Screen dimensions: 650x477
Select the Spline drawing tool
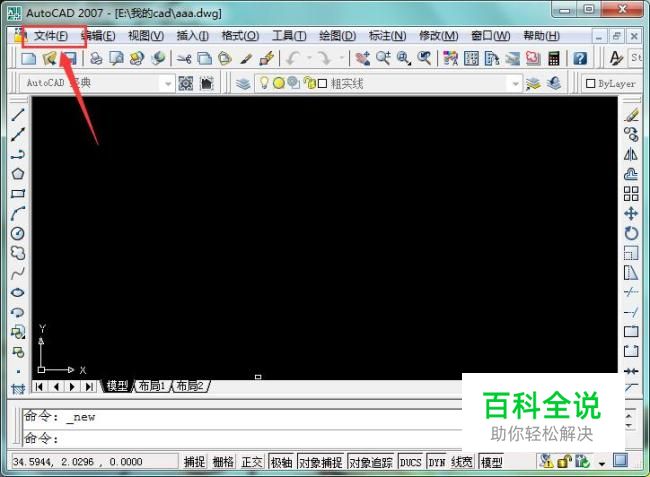click(17, 273)
